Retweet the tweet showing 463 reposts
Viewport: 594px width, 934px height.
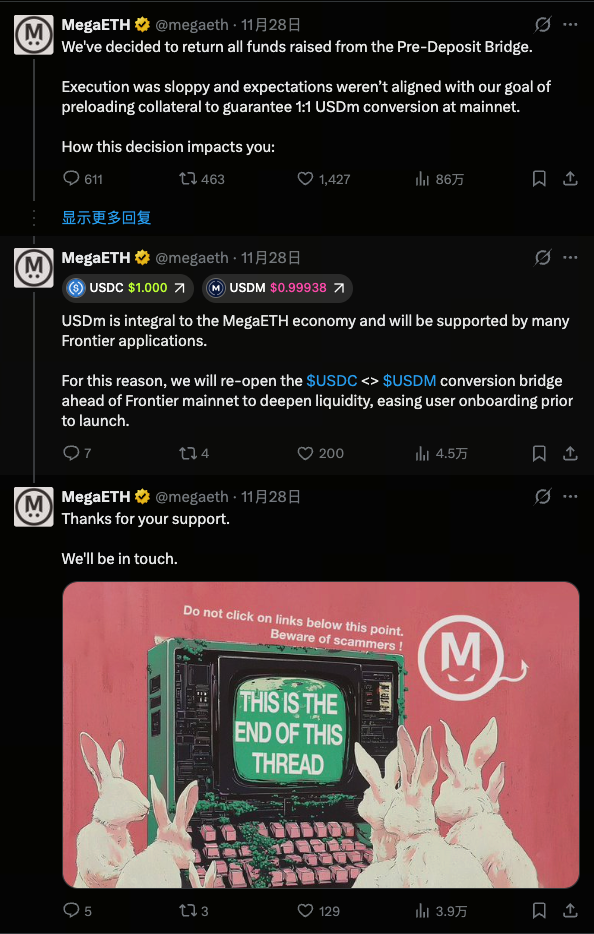tap(202, 179)
